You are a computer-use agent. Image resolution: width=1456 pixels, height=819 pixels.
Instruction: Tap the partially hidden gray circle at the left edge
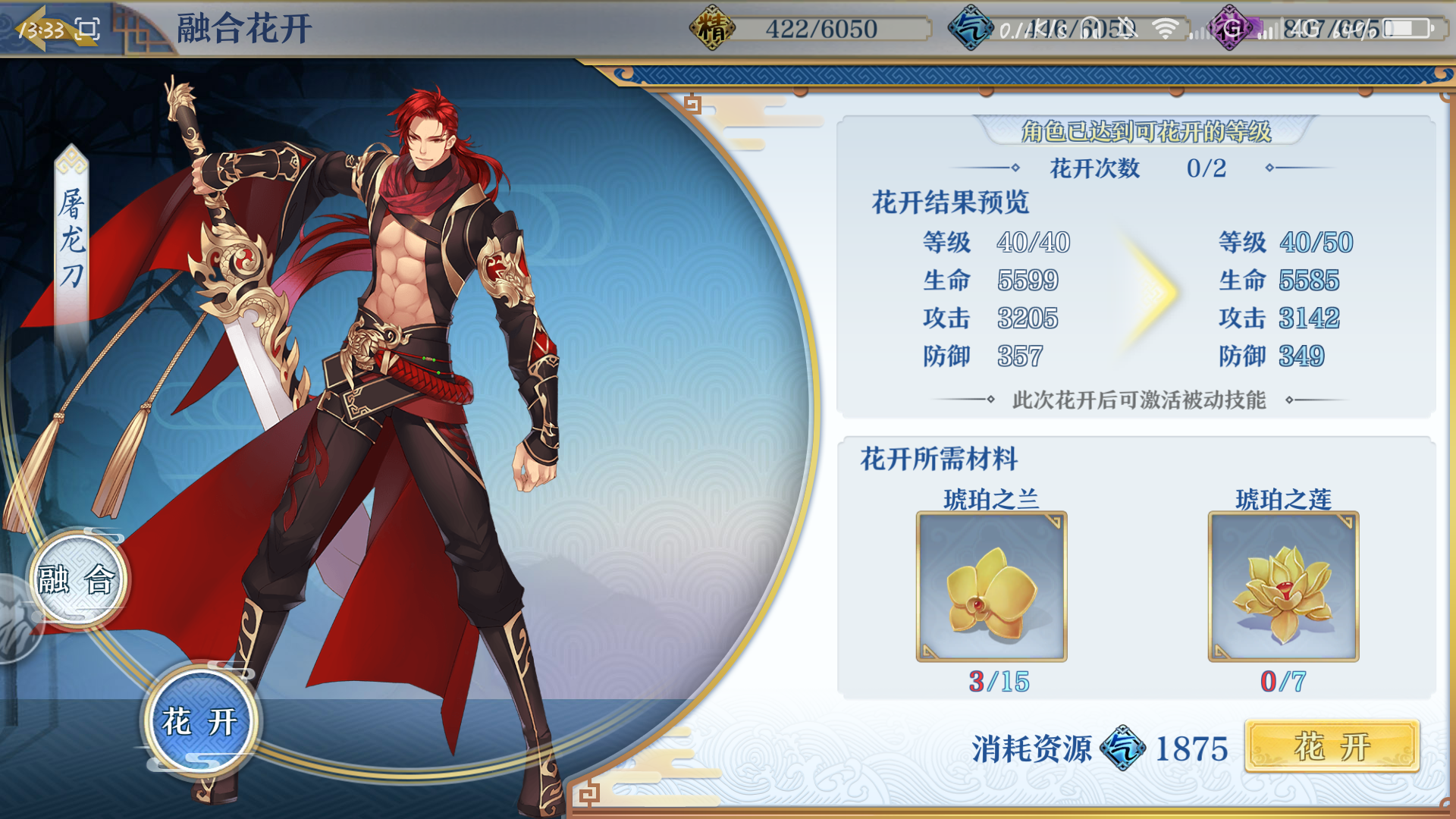(19, 618)
